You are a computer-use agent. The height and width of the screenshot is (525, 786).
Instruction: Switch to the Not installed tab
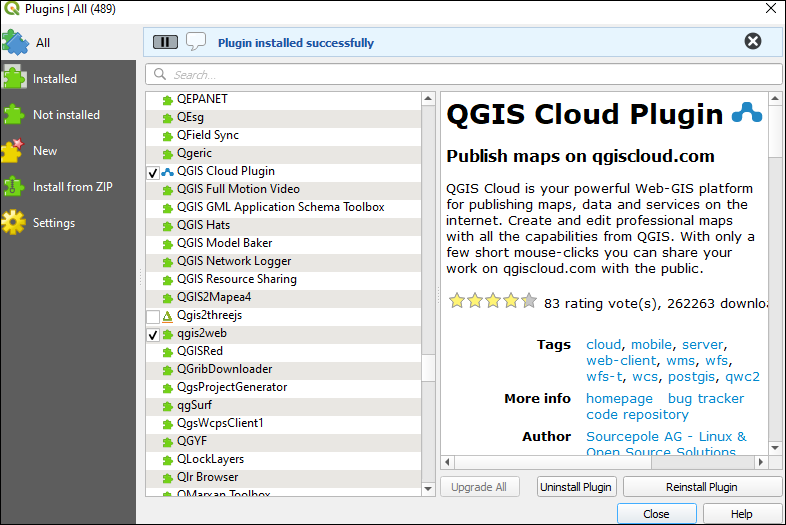click(68, 115)
